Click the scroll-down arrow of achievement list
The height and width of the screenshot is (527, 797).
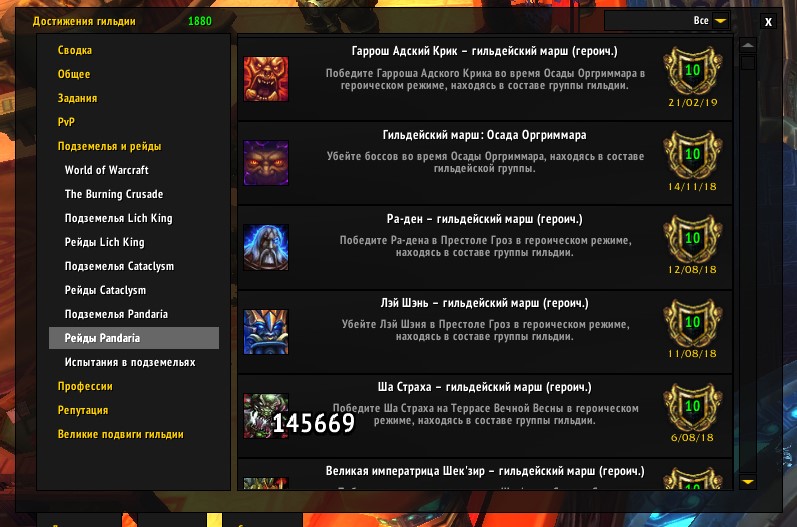click(x=748, y=481)
